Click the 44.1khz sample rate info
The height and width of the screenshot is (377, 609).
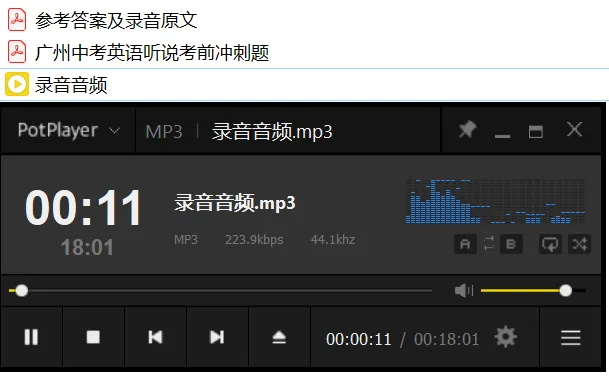[333, 240]
